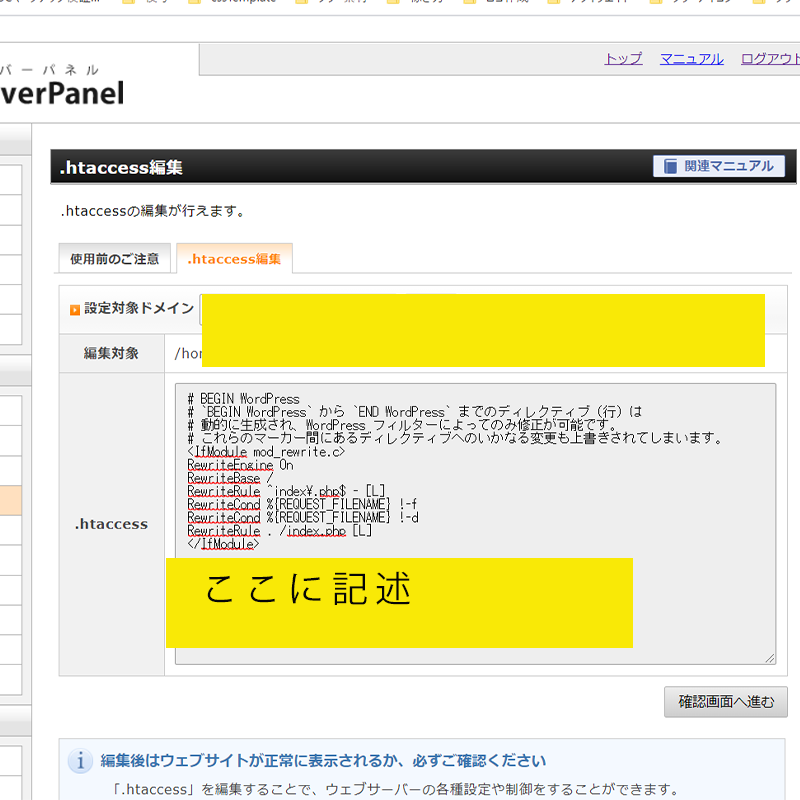Click the '# BEGIN WordPress' line in editor
800x800 pixels.
point(243,399)
